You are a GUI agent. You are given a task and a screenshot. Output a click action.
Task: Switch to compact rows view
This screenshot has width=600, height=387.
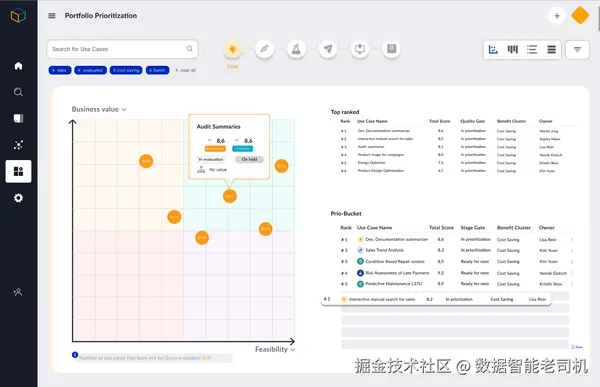click(551, 49)
